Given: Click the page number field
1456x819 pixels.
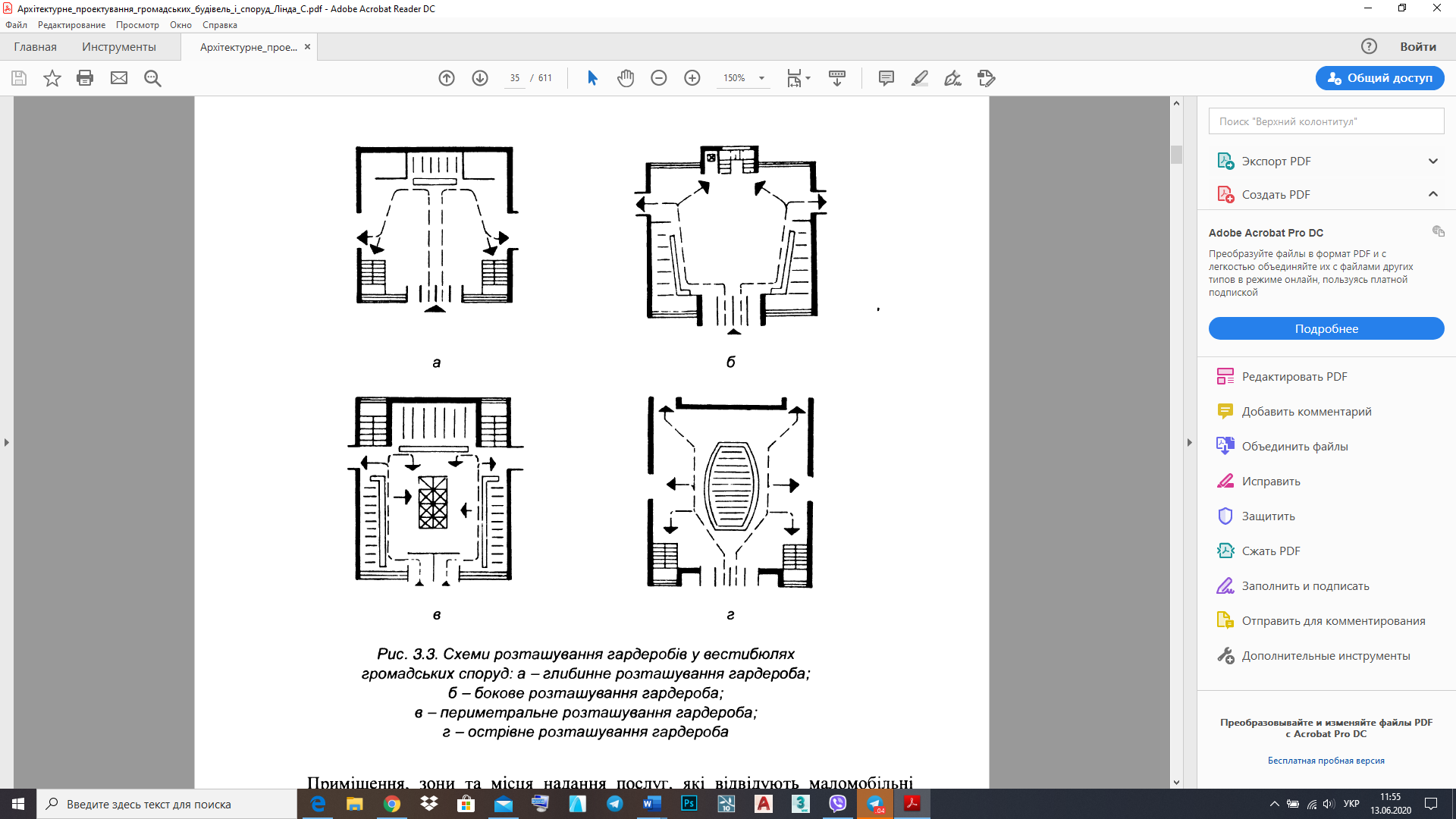Looking at the screenshot, I should pyautogui.click(x=515, y=78).
